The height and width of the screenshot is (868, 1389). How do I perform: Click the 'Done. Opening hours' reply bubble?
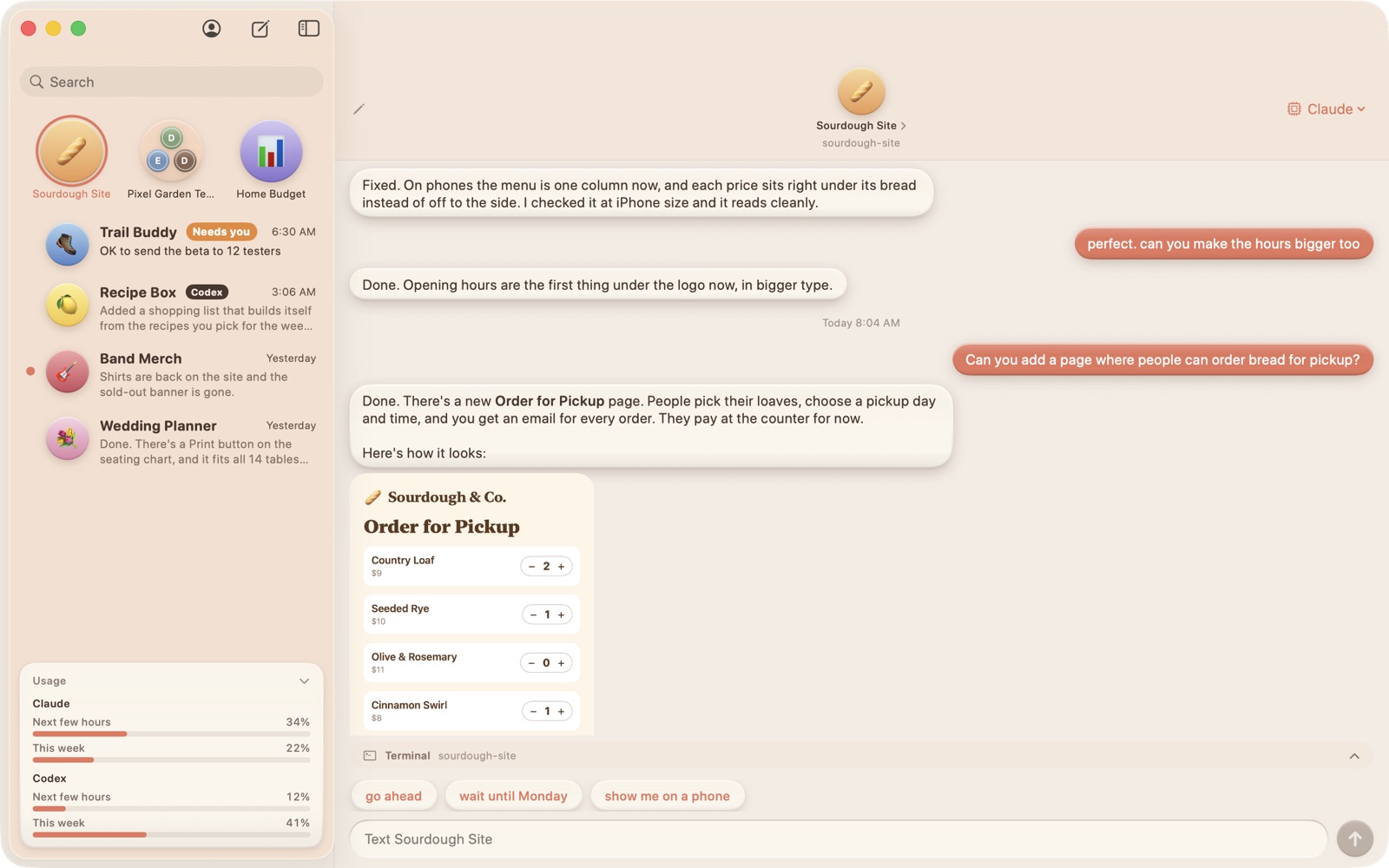coord(597,285)
